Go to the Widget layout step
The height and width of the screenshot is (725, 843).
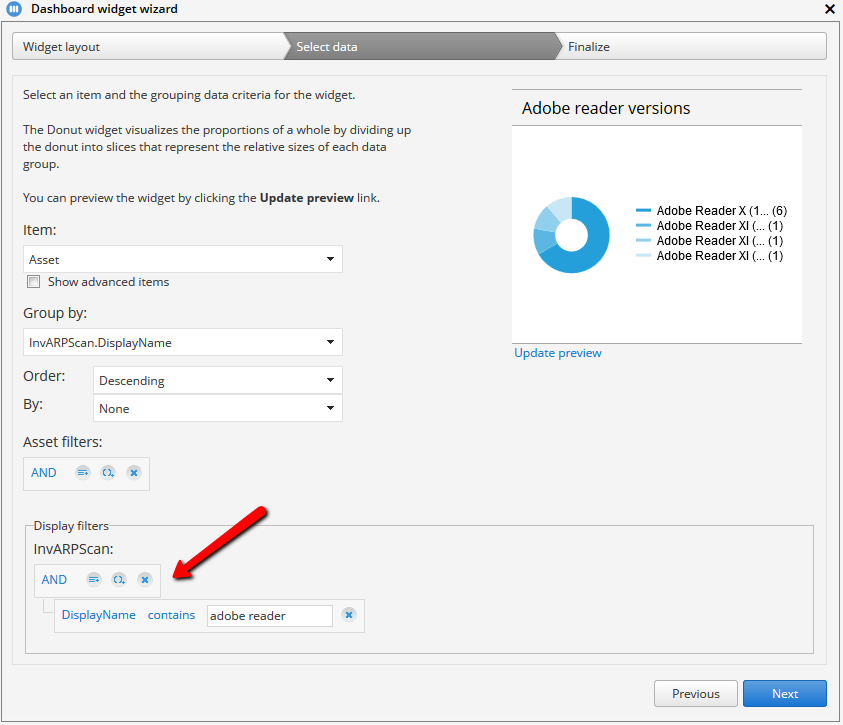[x=148, y=47]
